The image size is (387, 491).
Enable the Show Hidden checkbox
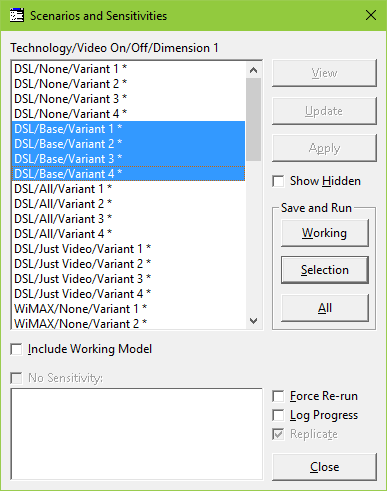278,181
